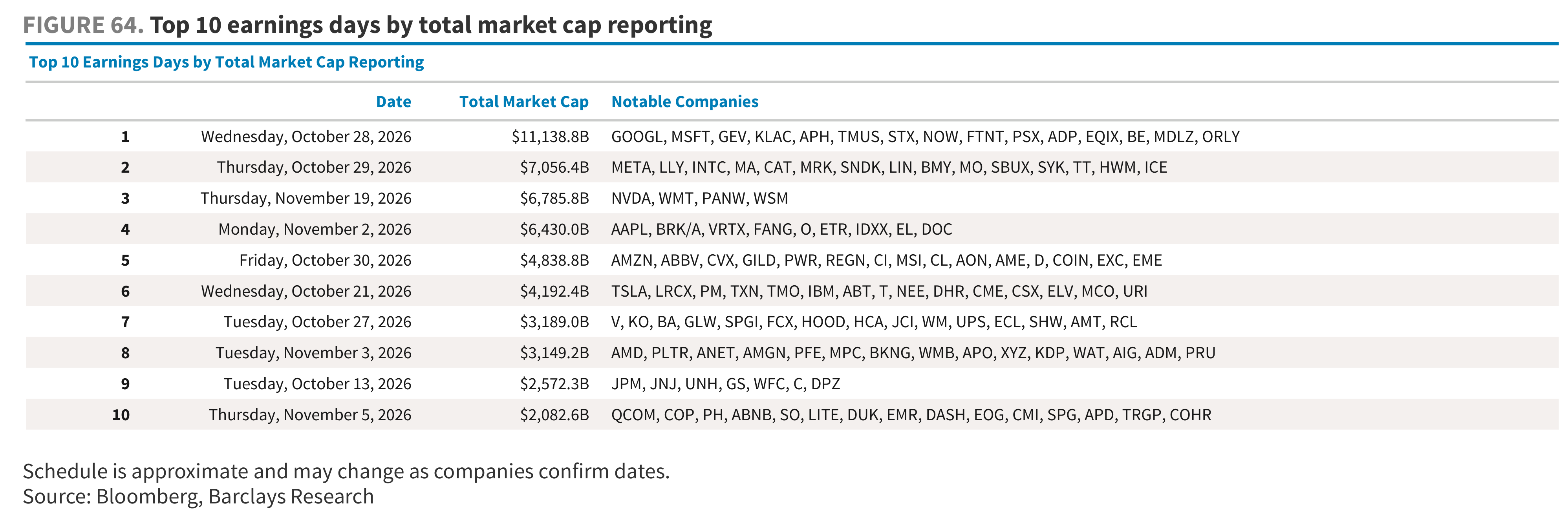Select the companies list starting with 'AMZN, ABBV, CVX'
Viewport: 1568px width, 516px height.
887,261
